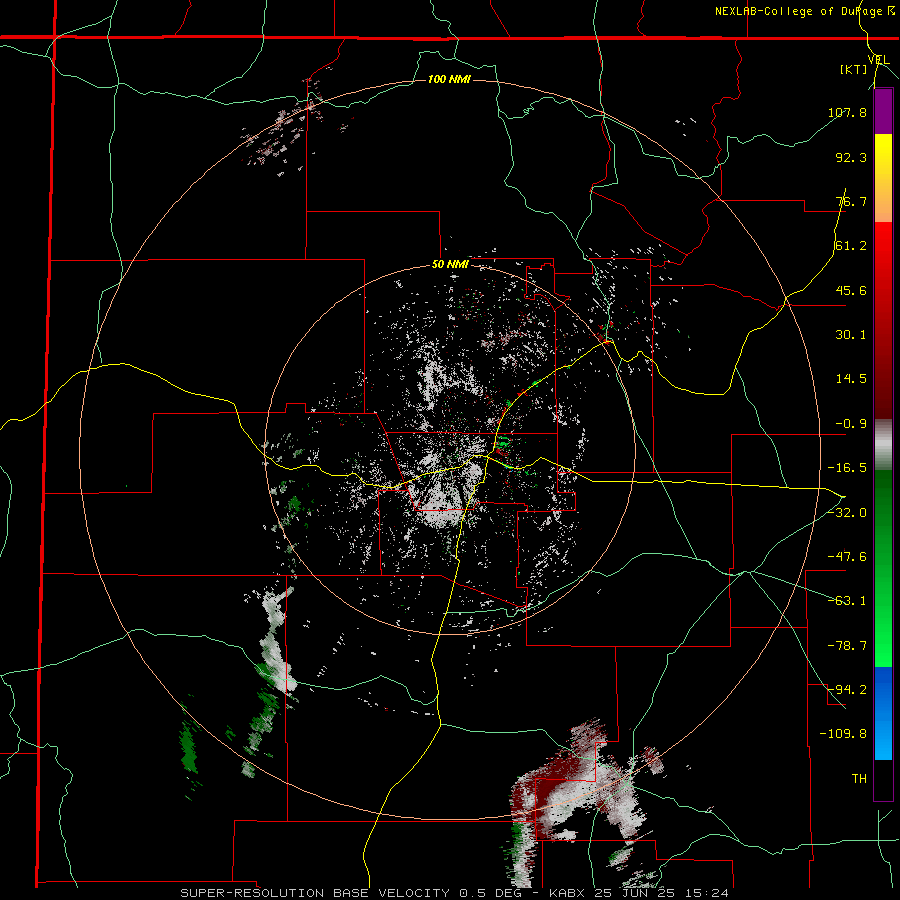This screenshot has width=900, height=900.
Task: Click the 14.5 velocity scale value
Action: (x=851, y=379)
